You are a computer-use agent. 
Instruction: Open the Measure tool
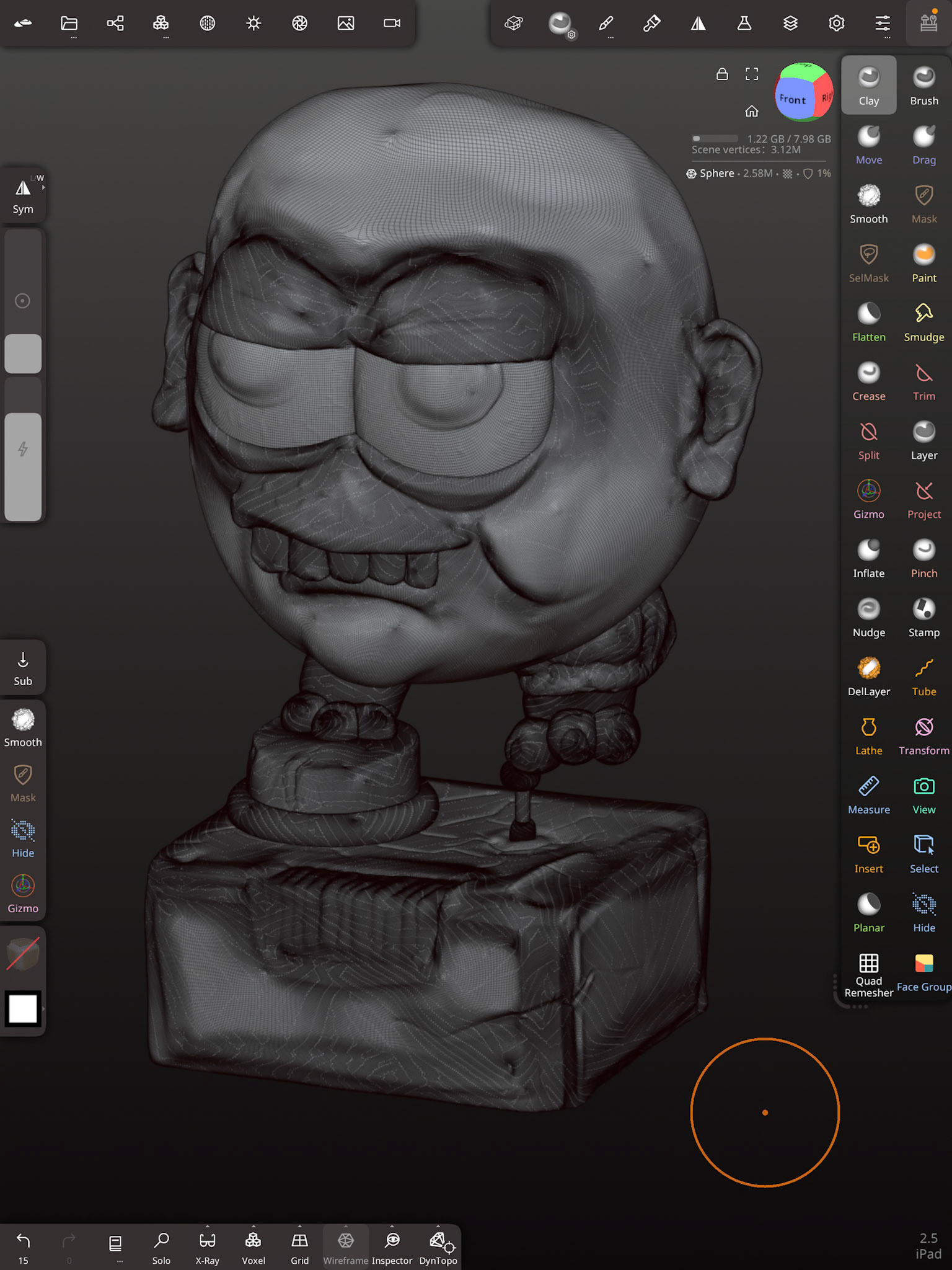(x=868, y=794)
